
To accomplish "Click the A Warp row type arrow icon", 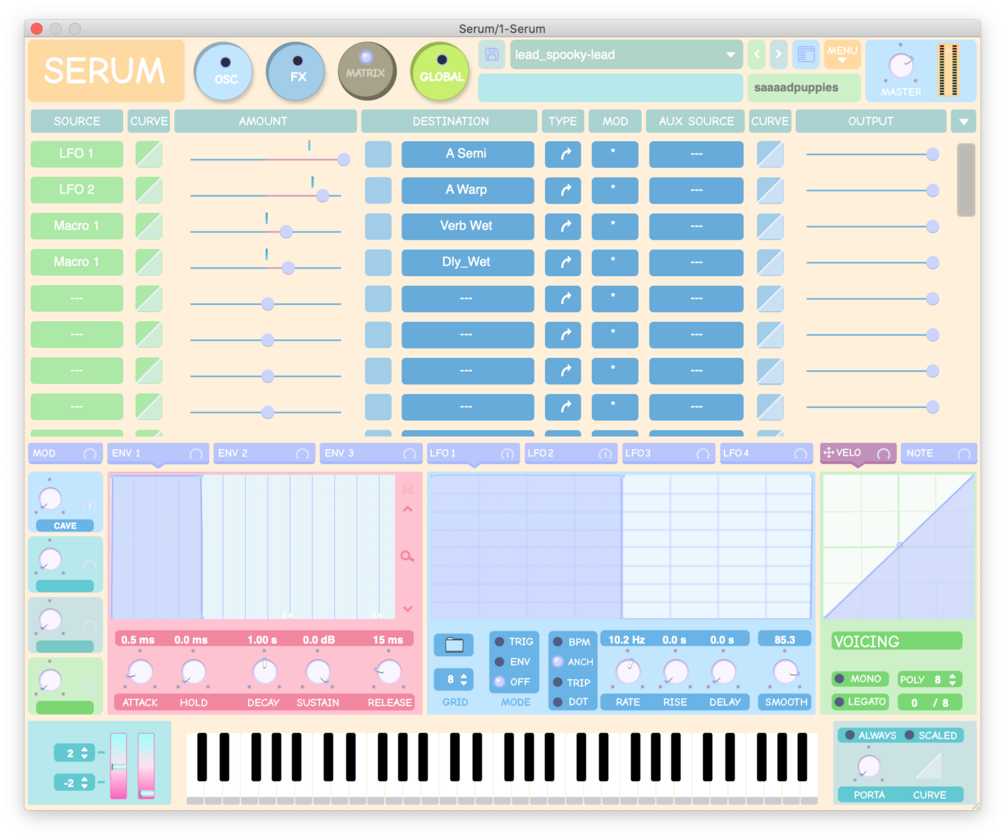I will pos(563,190).
